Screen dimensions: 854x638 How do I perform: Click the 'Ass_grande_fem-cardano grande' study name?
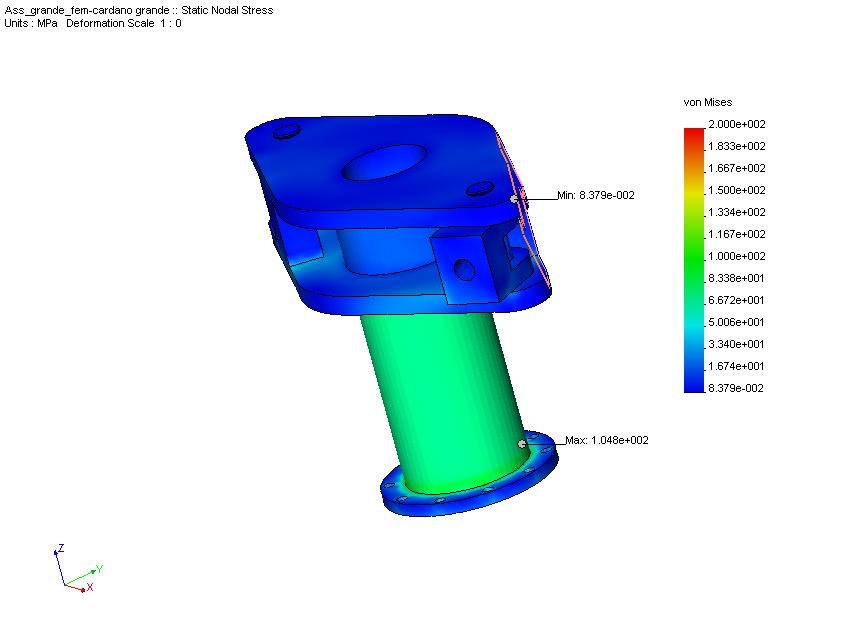pyautogui.click(x=87, y=10)
